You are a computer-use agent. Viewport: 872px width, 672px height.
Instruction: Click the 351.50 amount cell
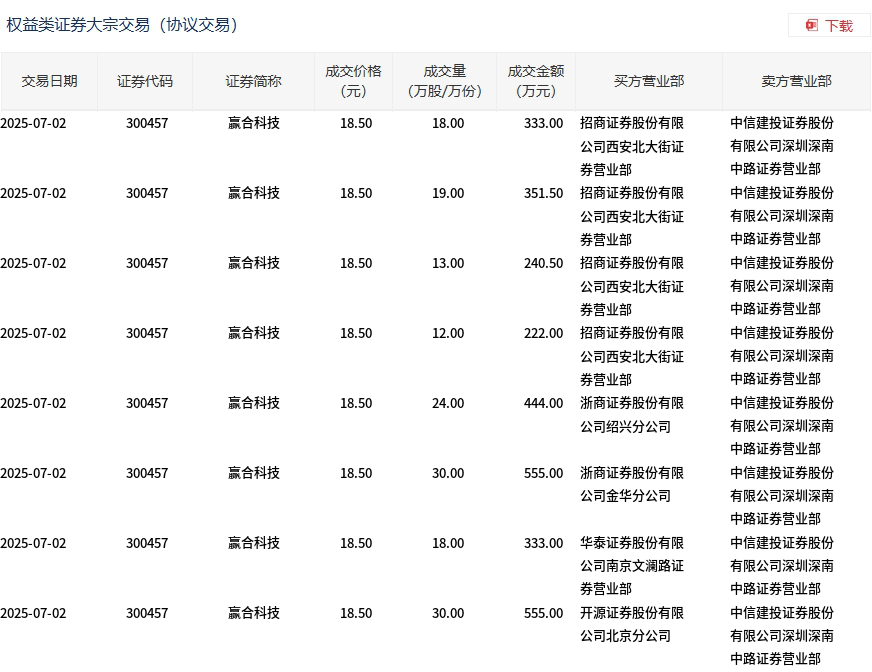(543, 193)
